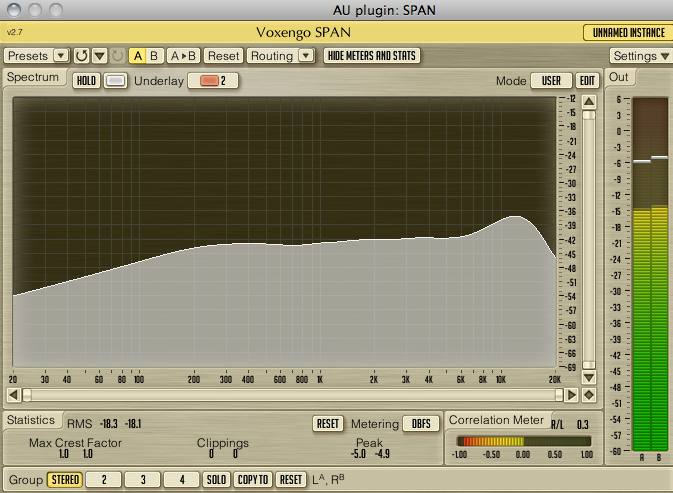This screenshot has height=493, width=673.
Task: Click the white spectrum color swatch
Action: click(x=115, y=81)
